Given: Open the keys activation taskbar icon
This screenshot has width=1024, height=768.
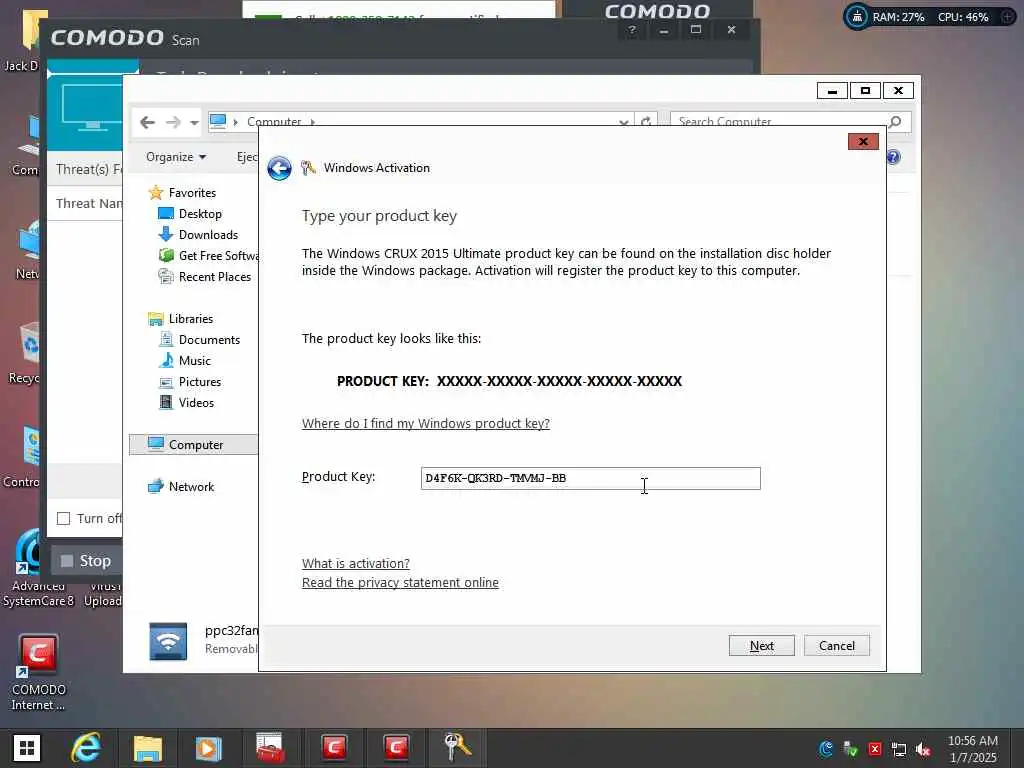Looking at the screenshot, I should tap(457, 748).
